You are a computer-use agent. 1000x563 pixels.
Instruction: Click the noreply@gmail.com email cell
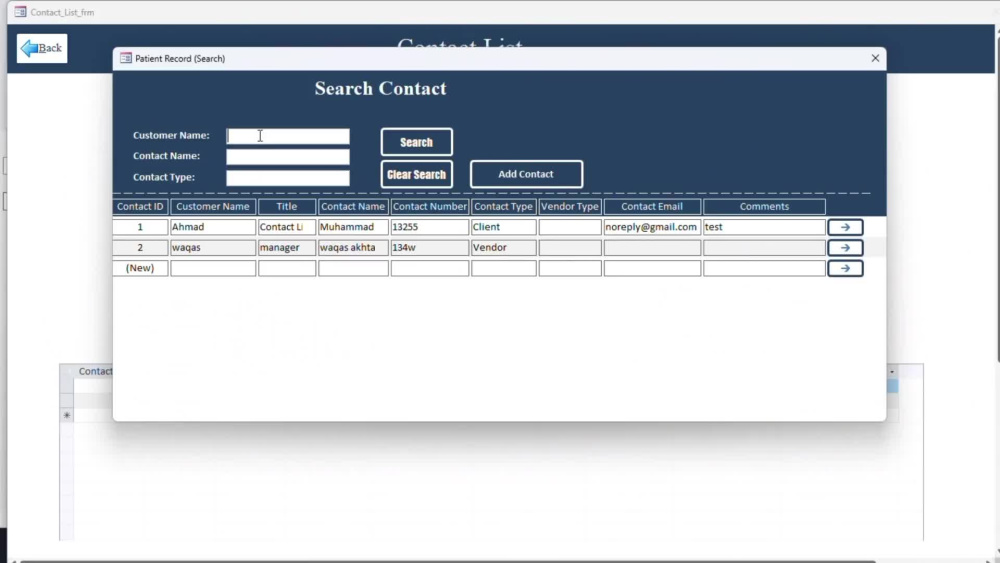pyautogui.click(x=652, y=227)
